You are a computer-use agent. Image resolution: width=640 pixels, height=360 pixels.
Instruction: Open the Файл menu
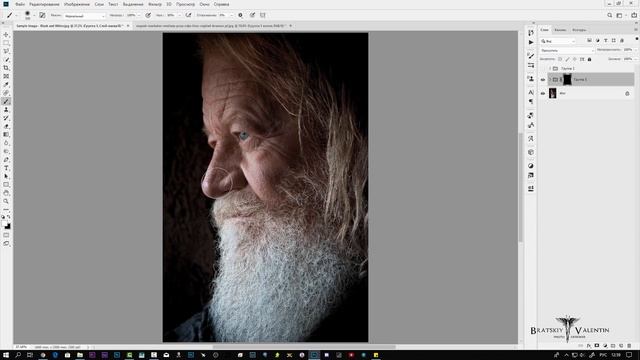coord(20,4)
